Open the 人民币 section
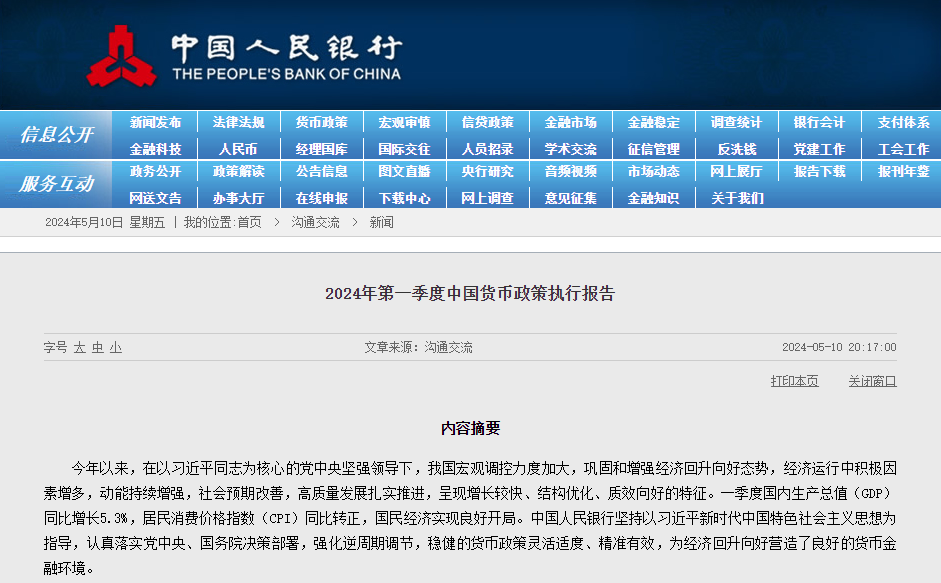This screenshot has height=583, width=941. pos(238,149)
